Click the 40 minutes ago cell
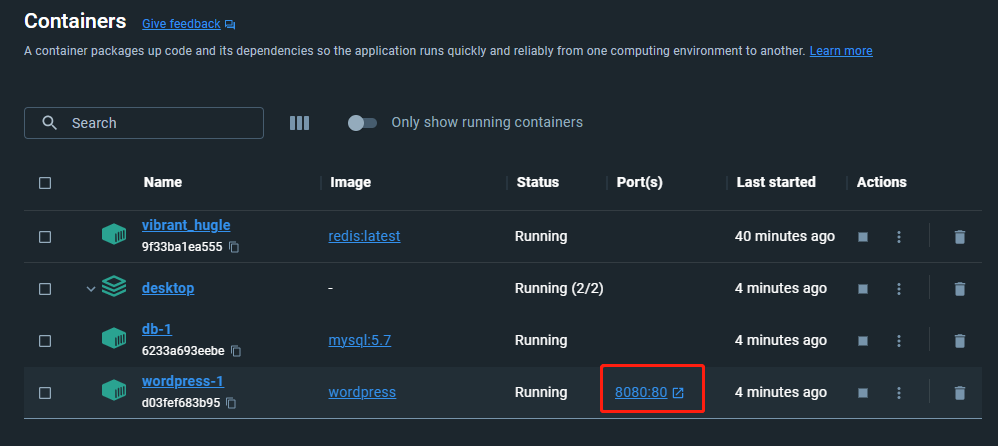998x446 pixels. click(x=785, y=236)
